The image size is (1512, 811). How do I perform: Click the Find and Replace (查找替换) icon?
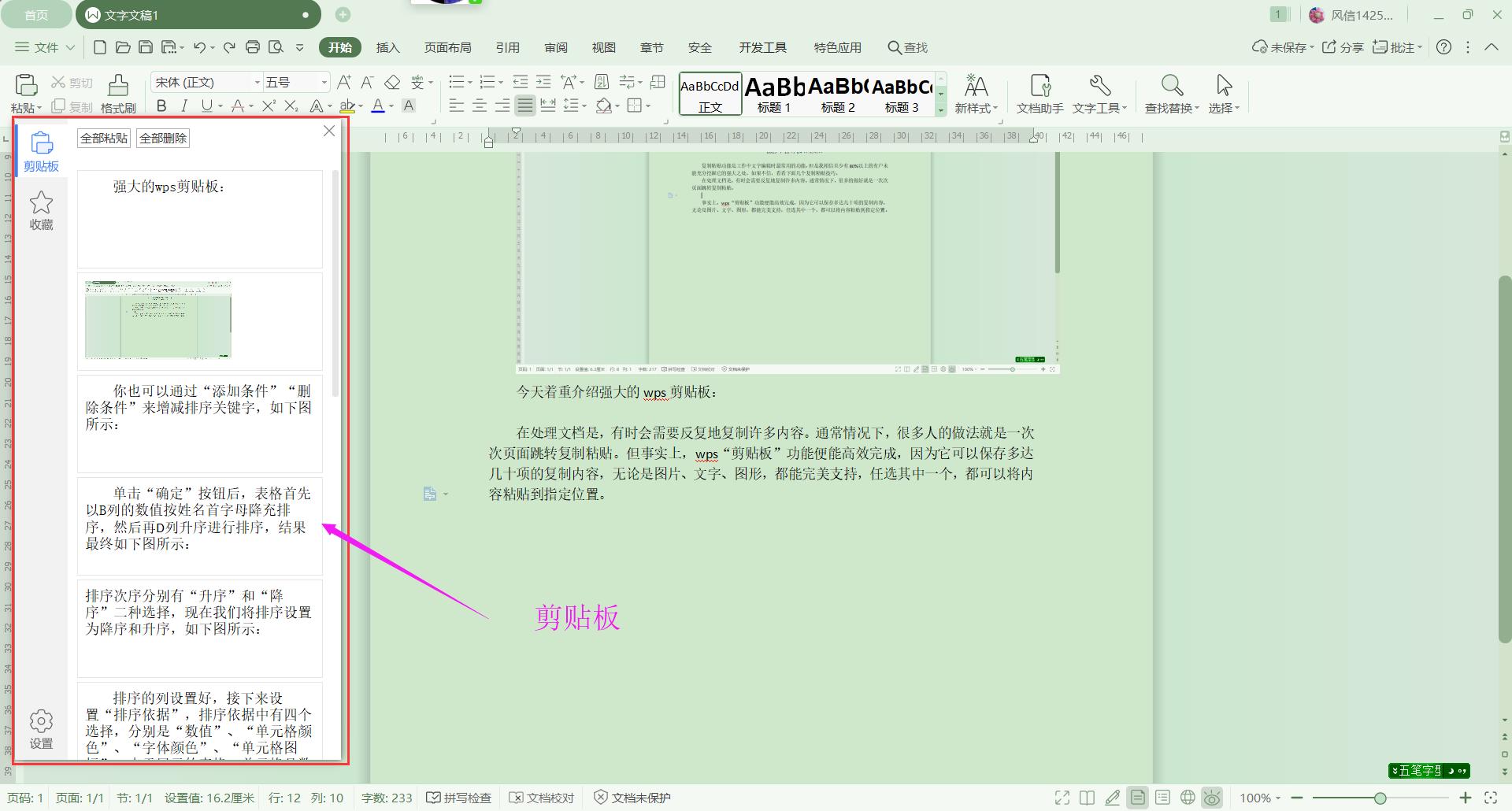1171,87
